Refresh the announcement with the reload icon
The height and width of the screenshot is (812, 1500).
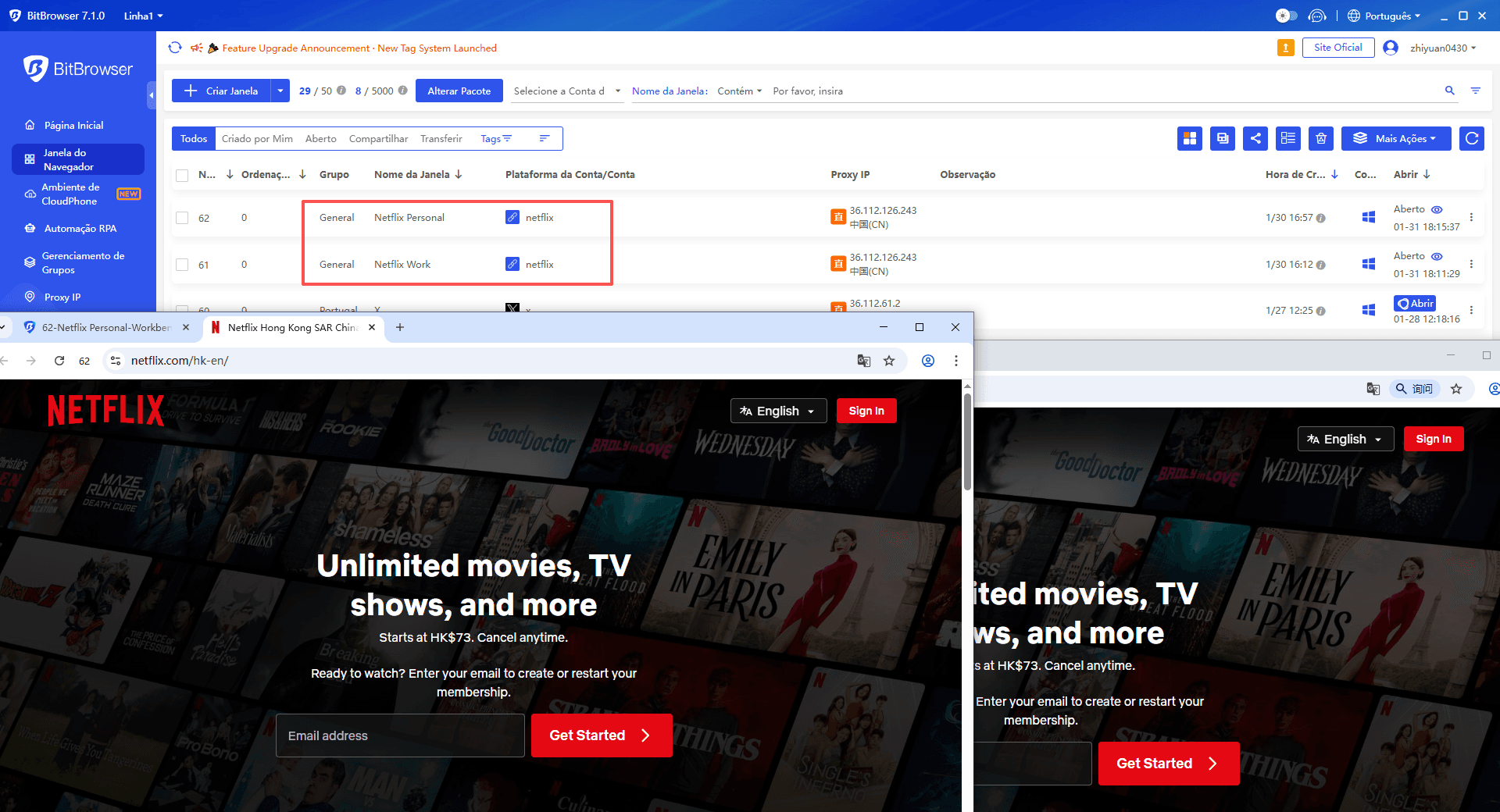(175, 48)
